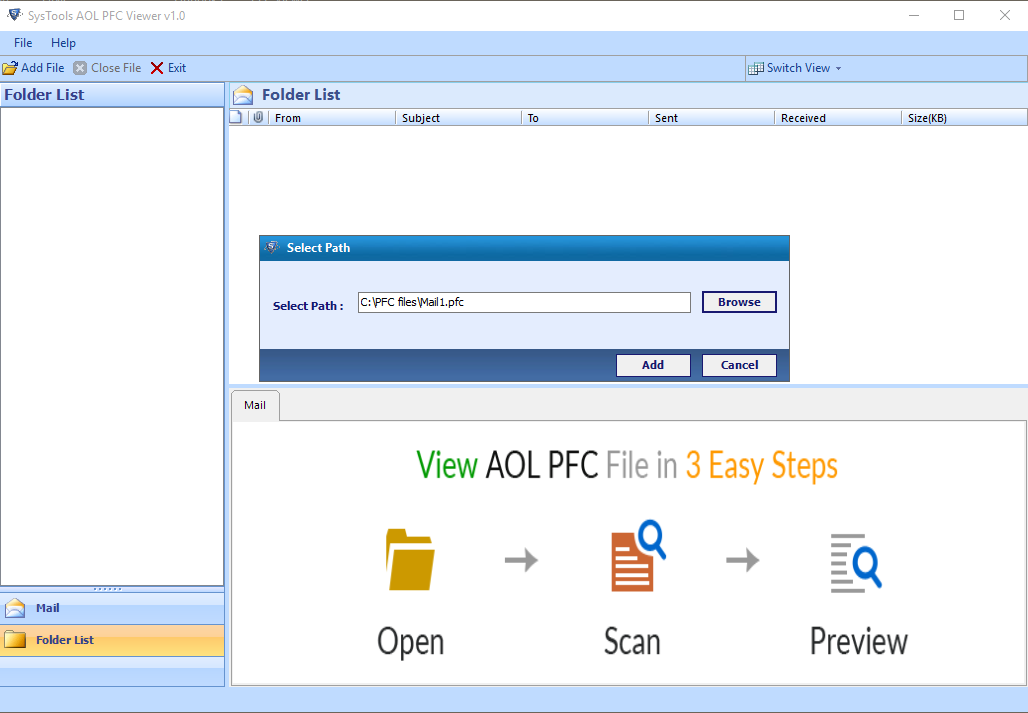
Task: Open the Help menu
Action: pyautogui.click(x=63, y=43)
